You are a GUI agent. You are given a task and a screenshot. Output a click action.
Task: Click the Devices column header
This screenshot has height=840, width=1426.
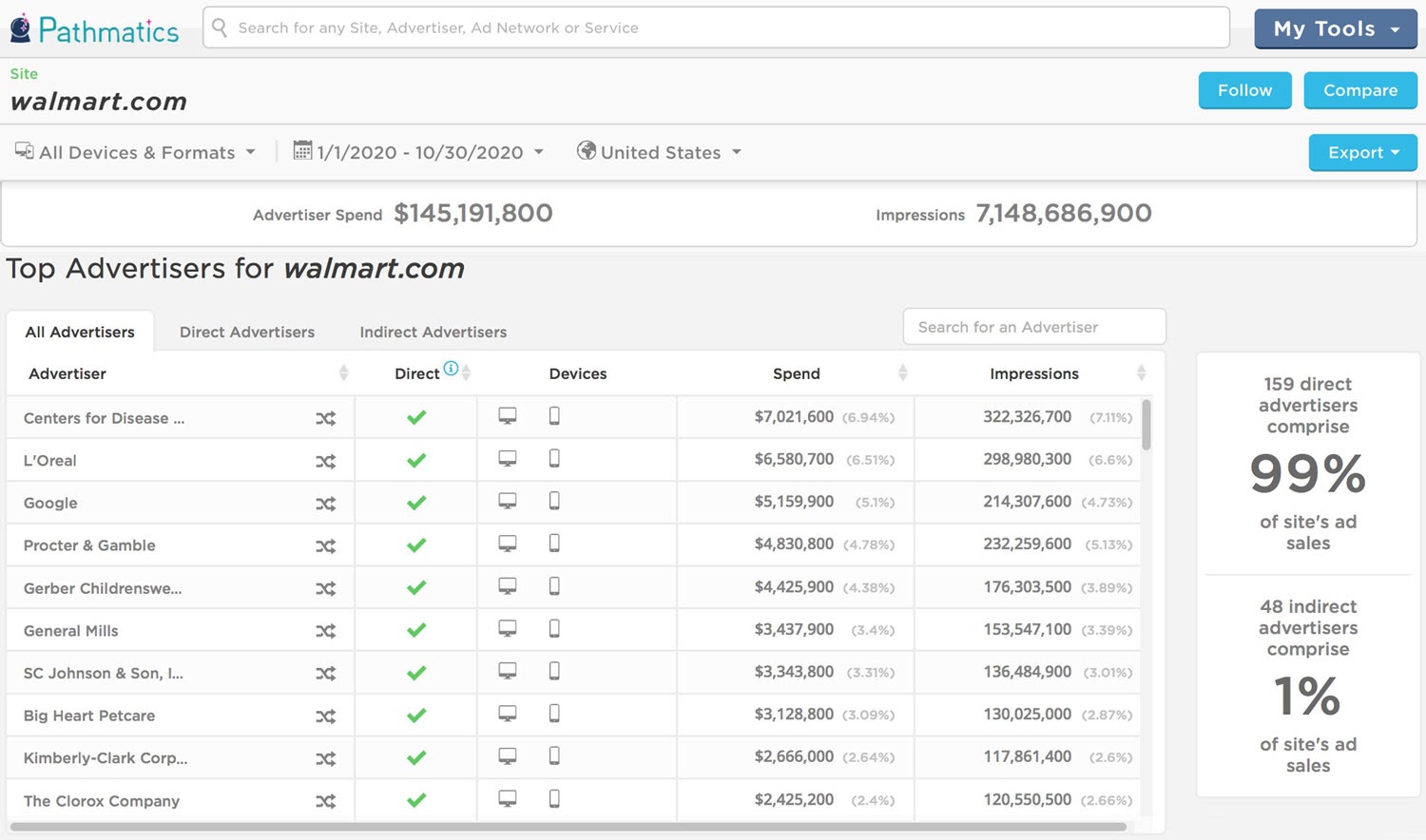coord(578,373)
